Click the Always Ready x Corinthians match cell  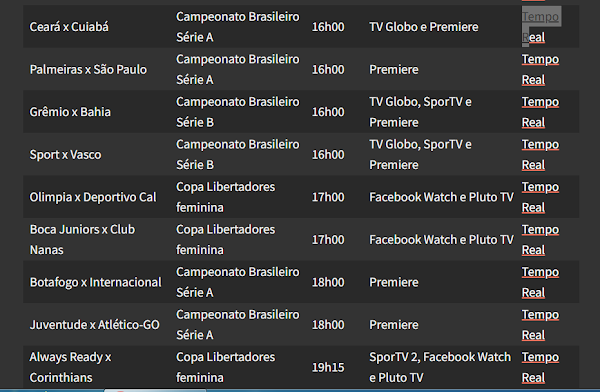(x=70, y=367)
